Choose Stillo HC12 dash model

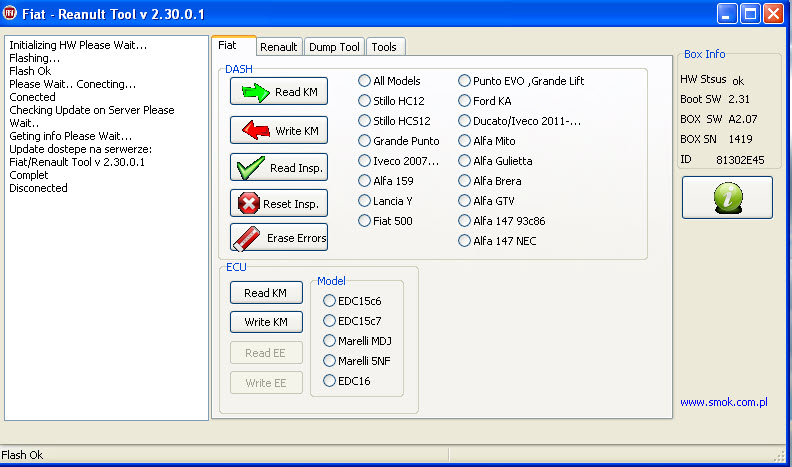[x=391, y=101]
